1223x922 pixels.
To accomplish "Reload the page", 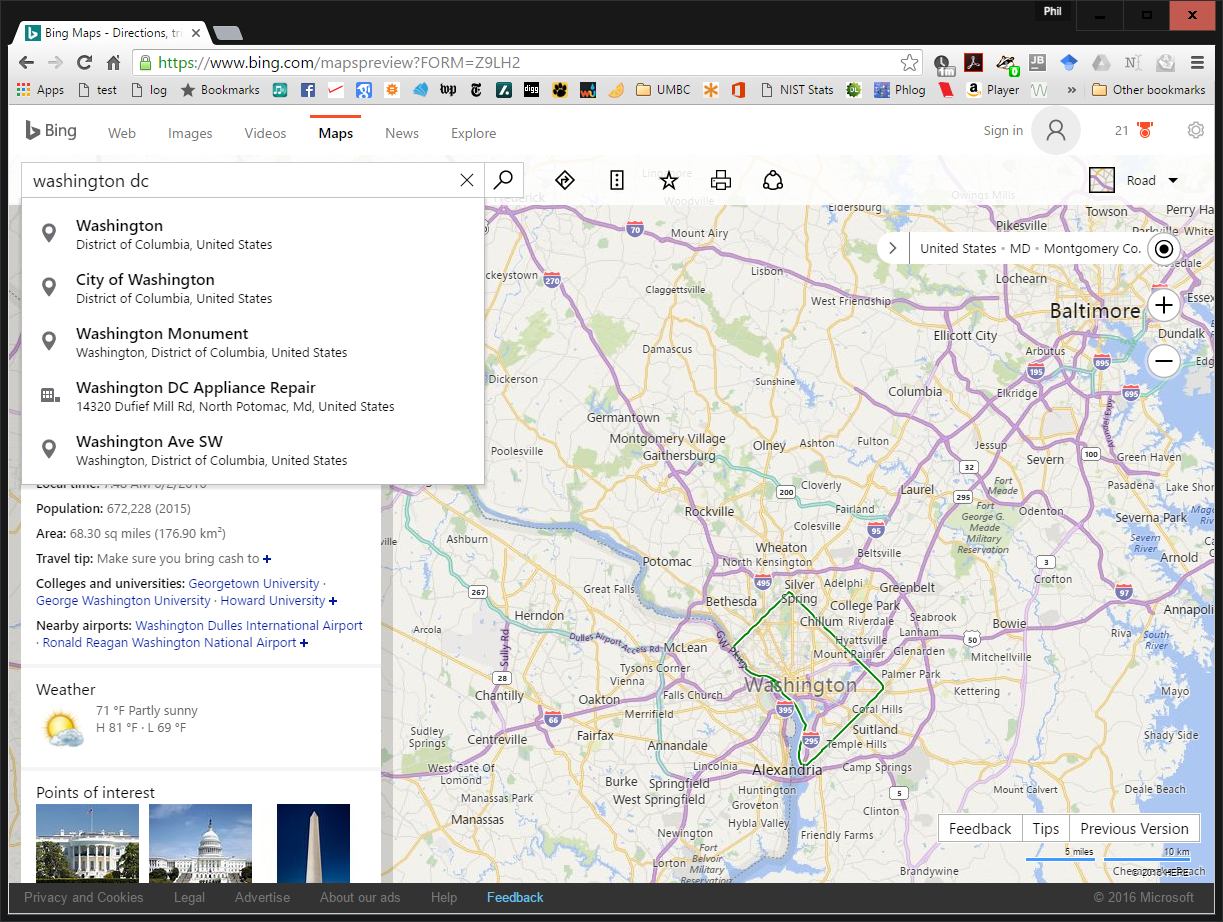I will tap(85, 62).
